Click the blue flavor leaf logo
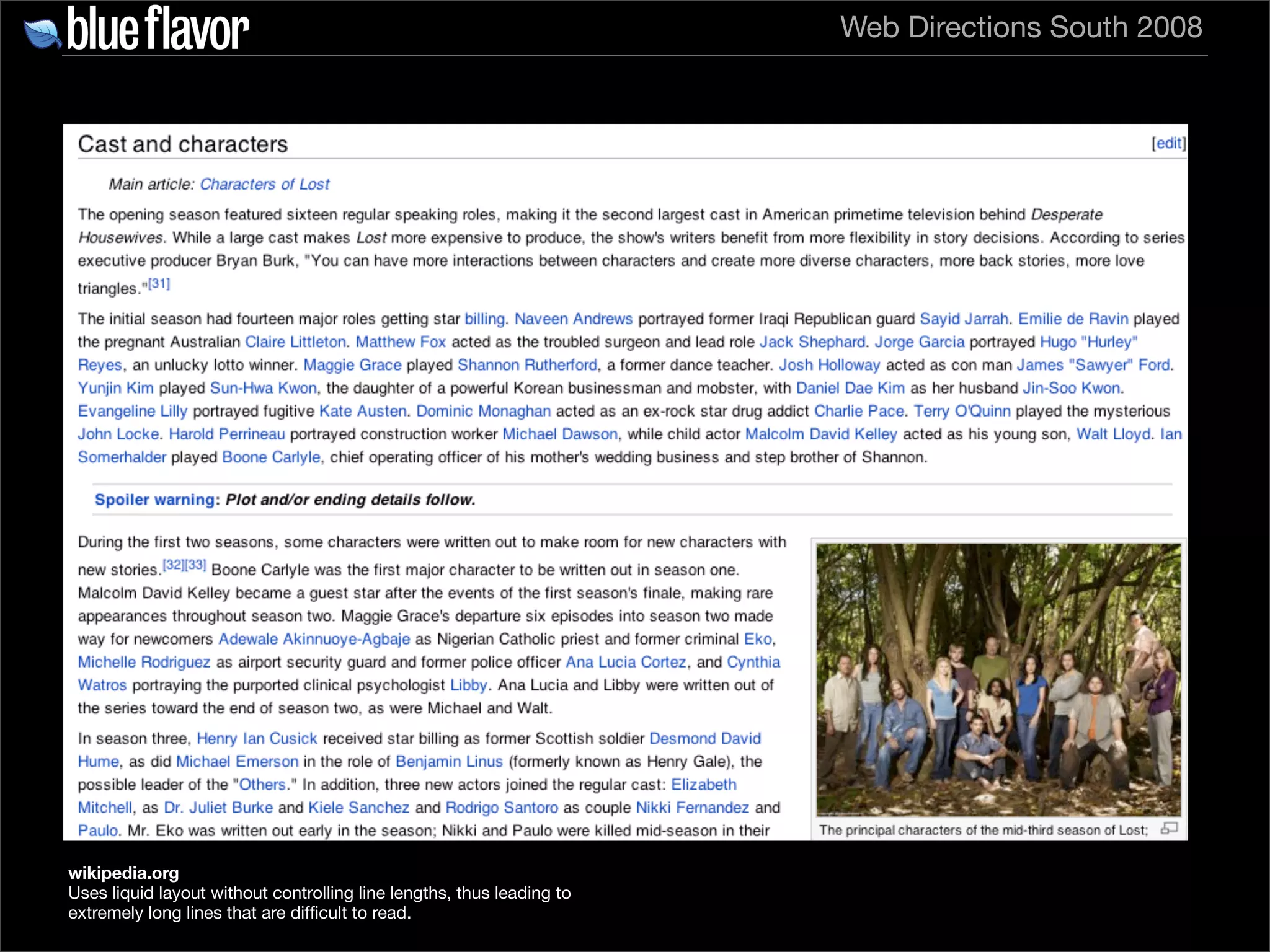 [x=42, y=34]
